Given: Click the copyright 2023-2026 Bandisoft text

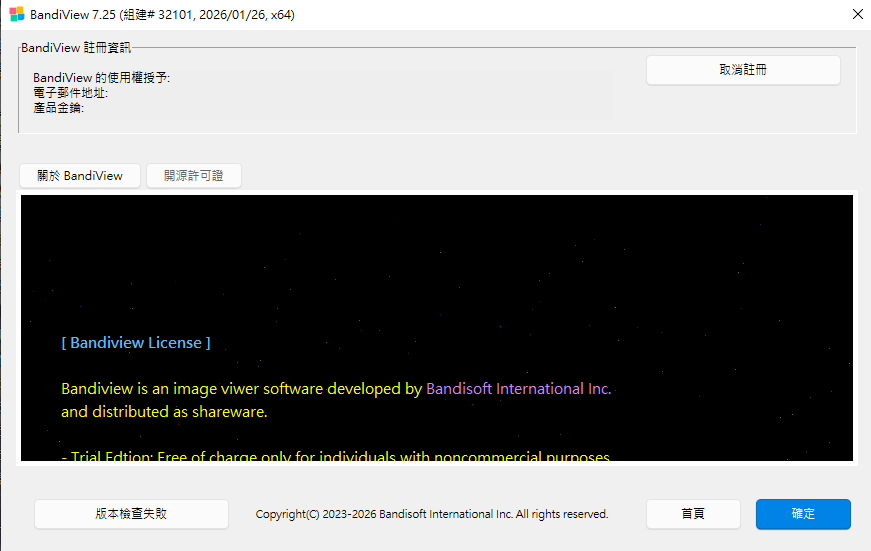Looking at the screenshot, I should pos(432,514).
